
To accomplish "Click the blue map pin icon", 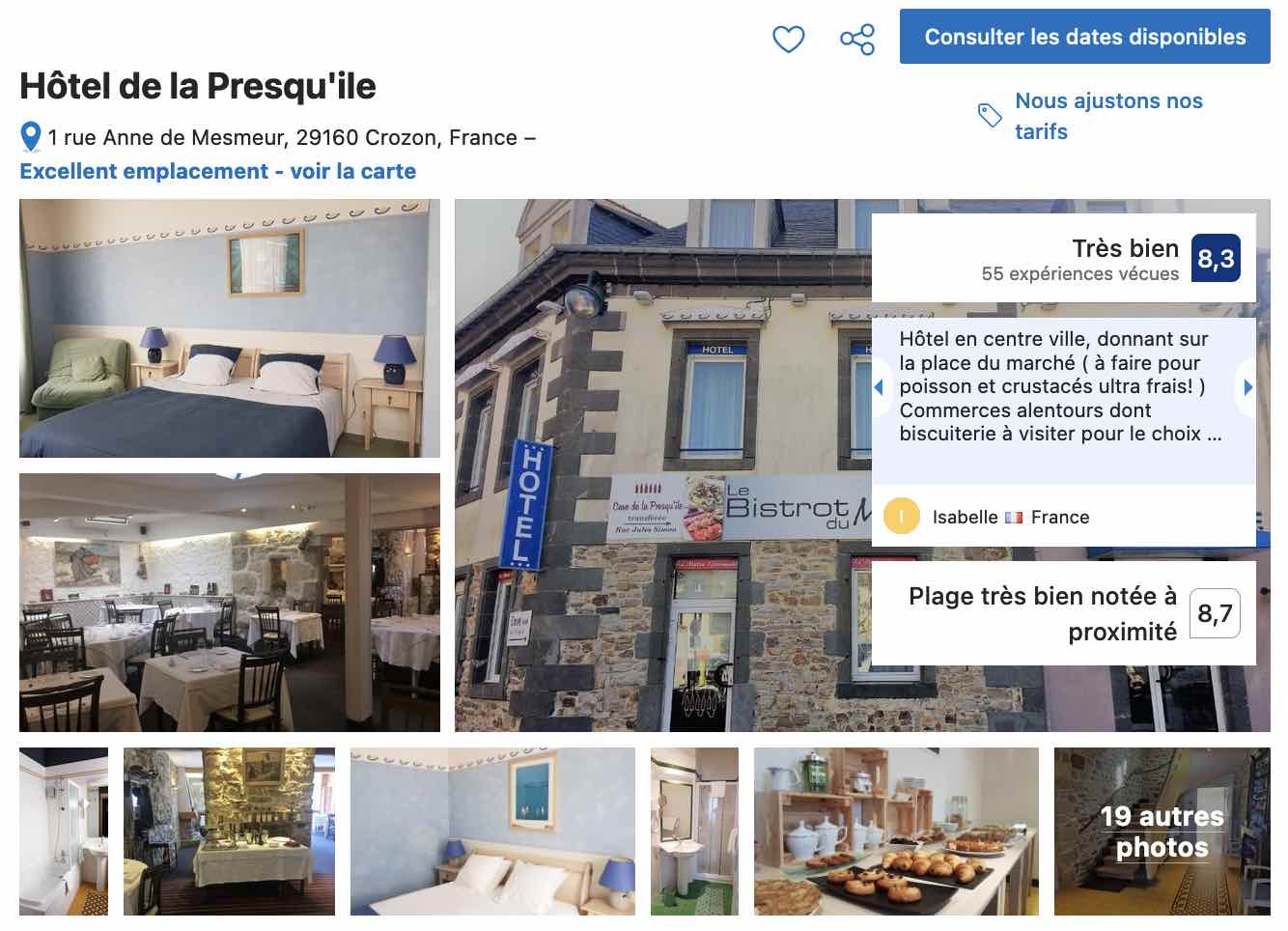I will click(x=31, y=137).
